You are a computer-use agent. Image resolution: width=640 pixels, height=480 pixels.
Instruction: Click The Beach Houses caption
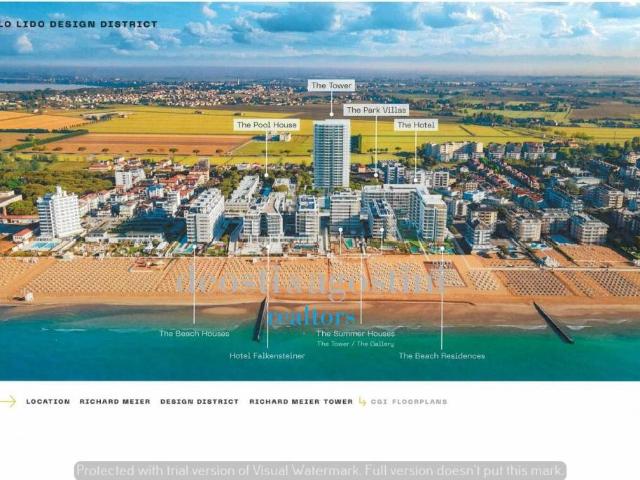[194, 333]
